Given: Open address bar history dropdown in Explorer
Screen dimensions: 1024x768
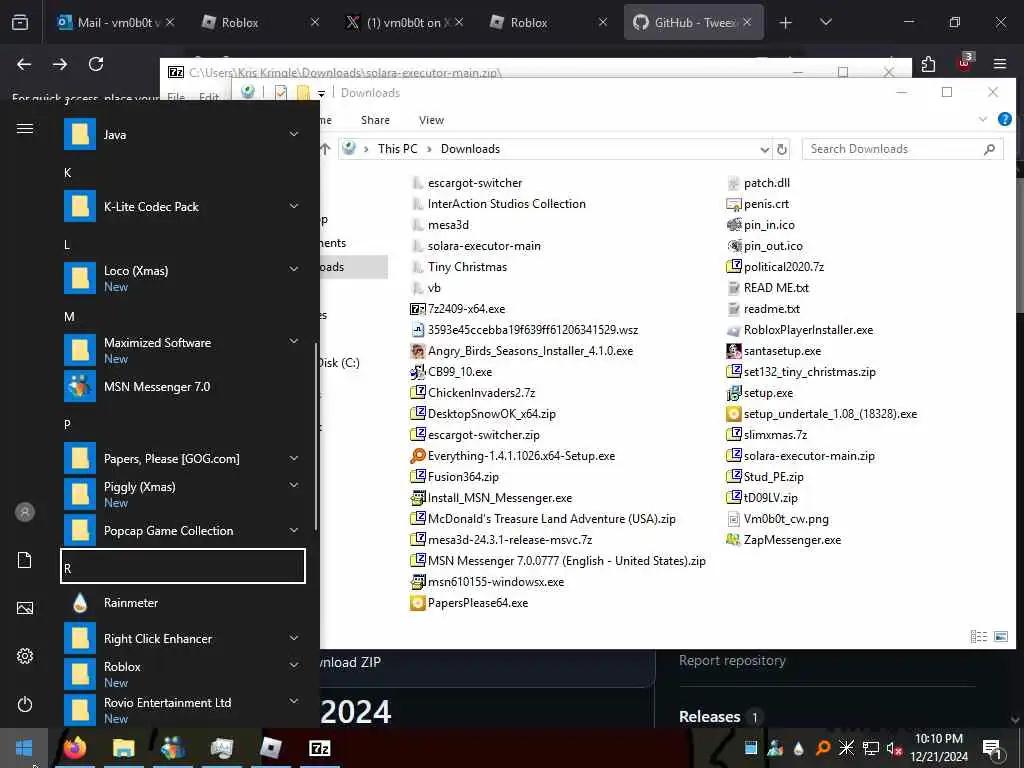Looking at the screenshot, I should pos(765,150).
